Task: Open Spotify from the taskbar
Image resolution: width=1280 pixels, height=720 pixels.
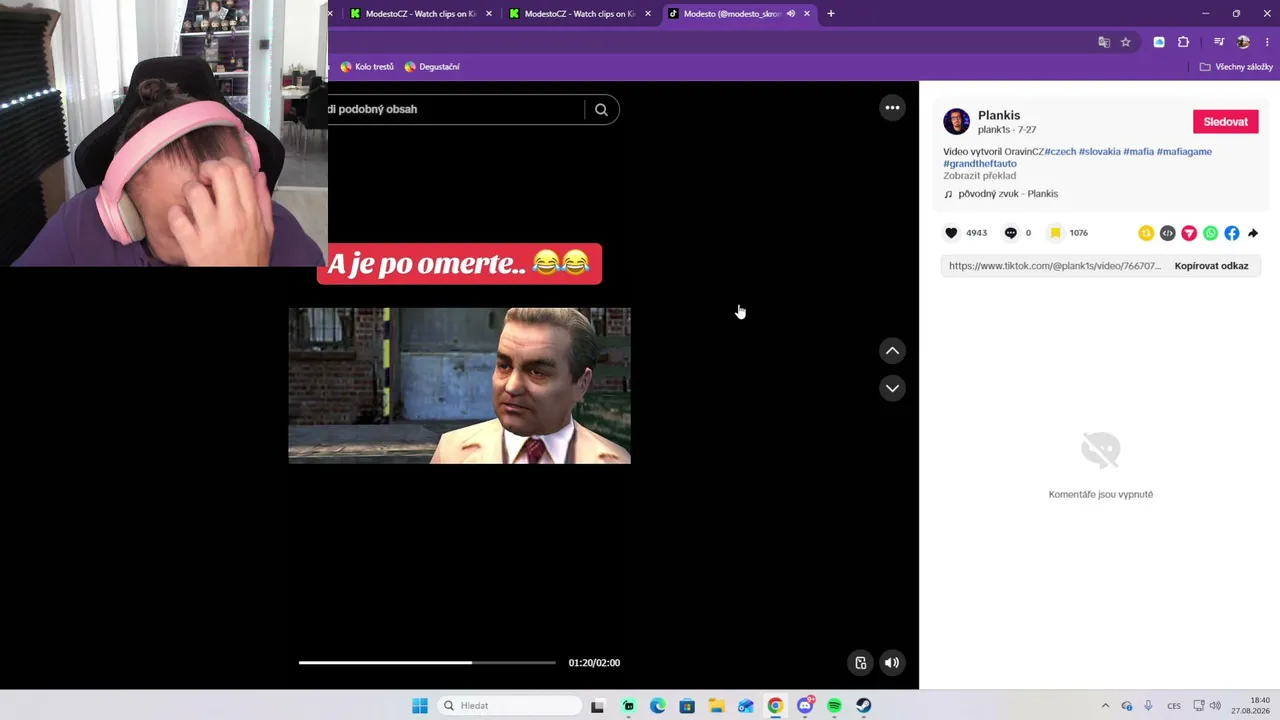Action: [x=834, y=706]
